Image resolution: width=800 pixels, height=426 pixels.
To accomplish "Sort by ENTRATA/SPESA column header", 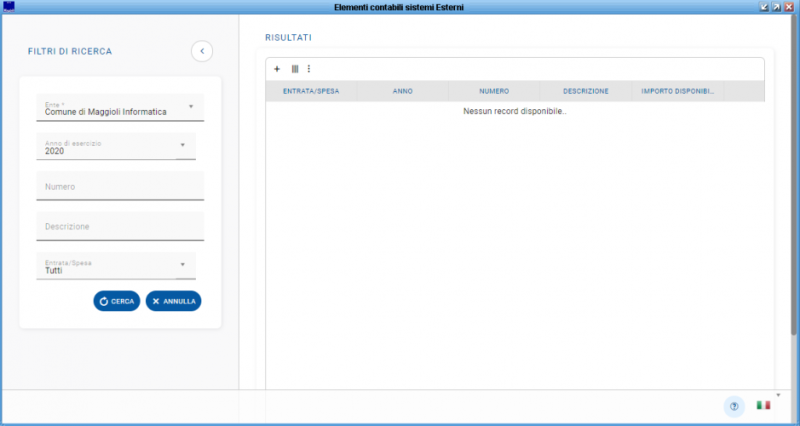I will [x=311, y=91].
